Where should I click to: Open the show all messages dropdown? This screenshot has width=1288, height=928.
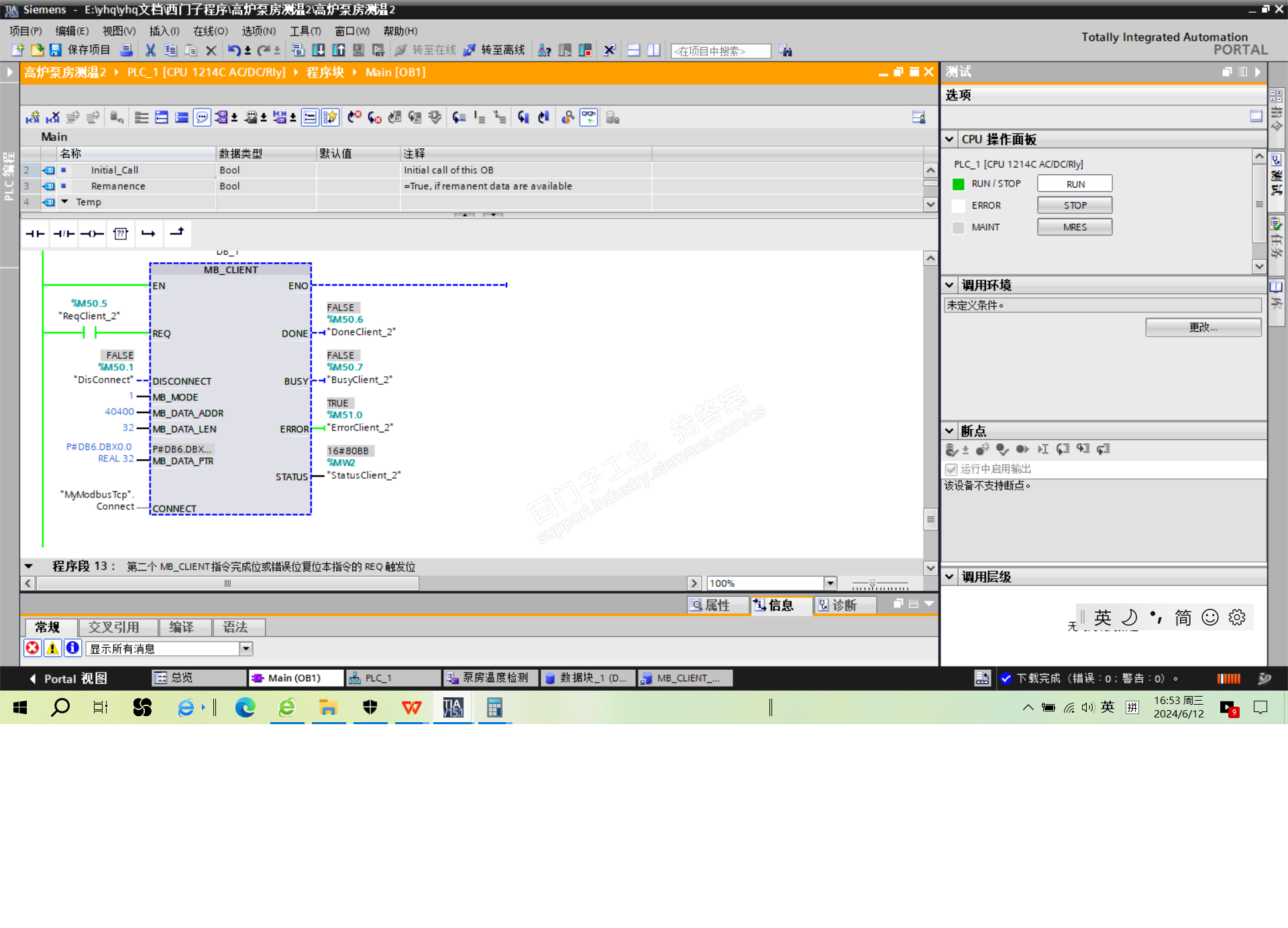246,648
